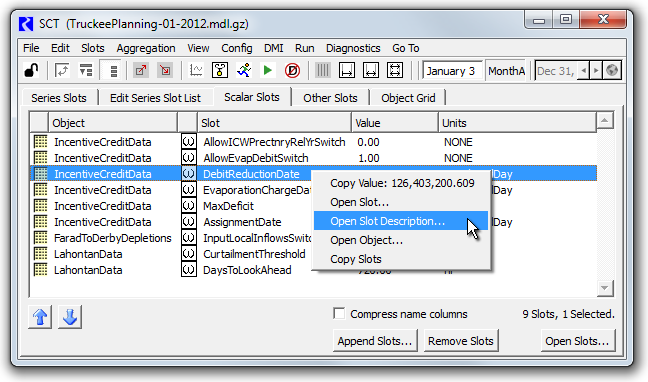This screenshot has height=382, width=648.
Task: Click the running man toolbar icon
Action: 244,70
